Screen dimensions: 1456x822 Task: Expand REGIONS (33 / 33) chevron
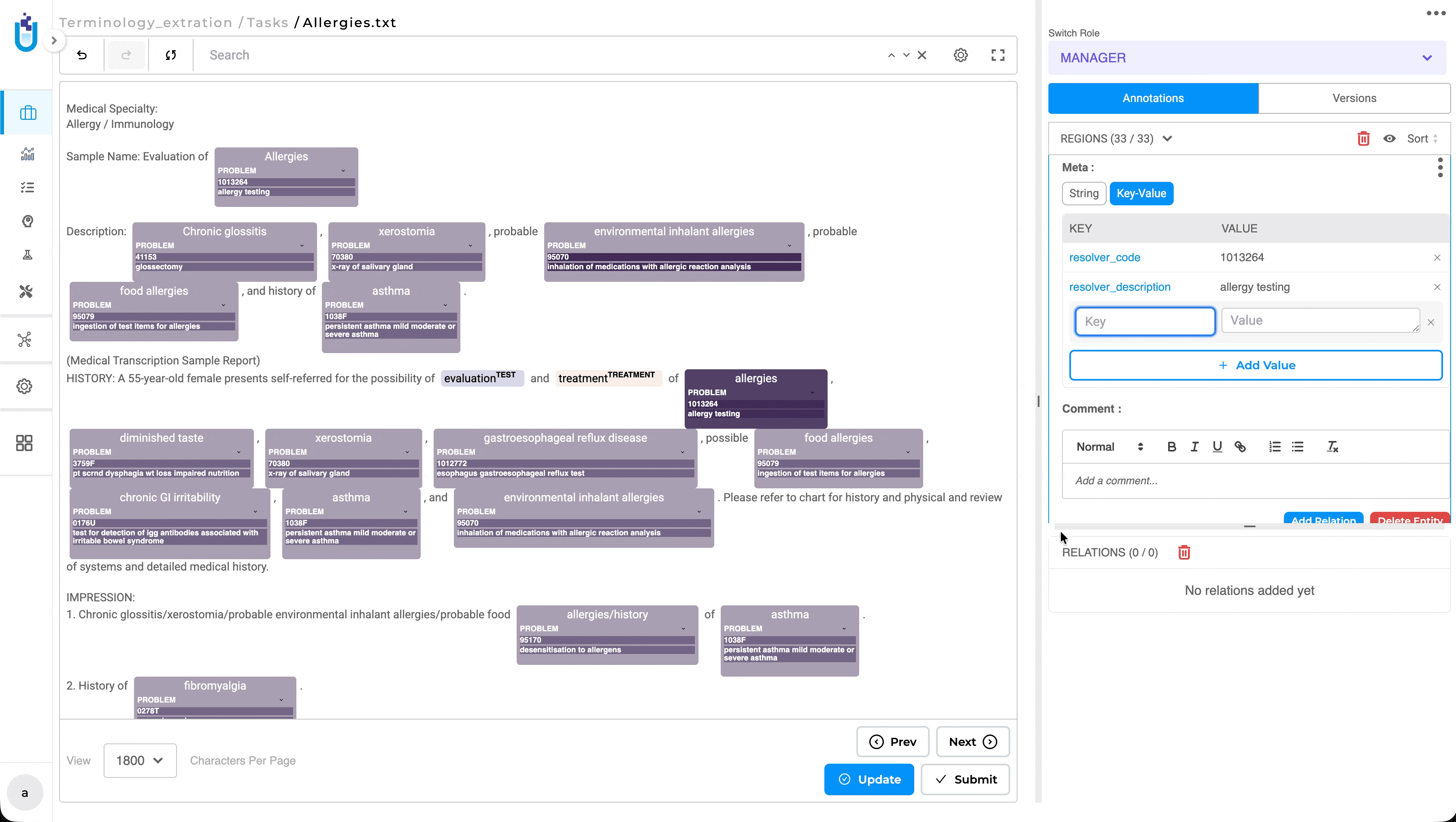coord(1167,138)
